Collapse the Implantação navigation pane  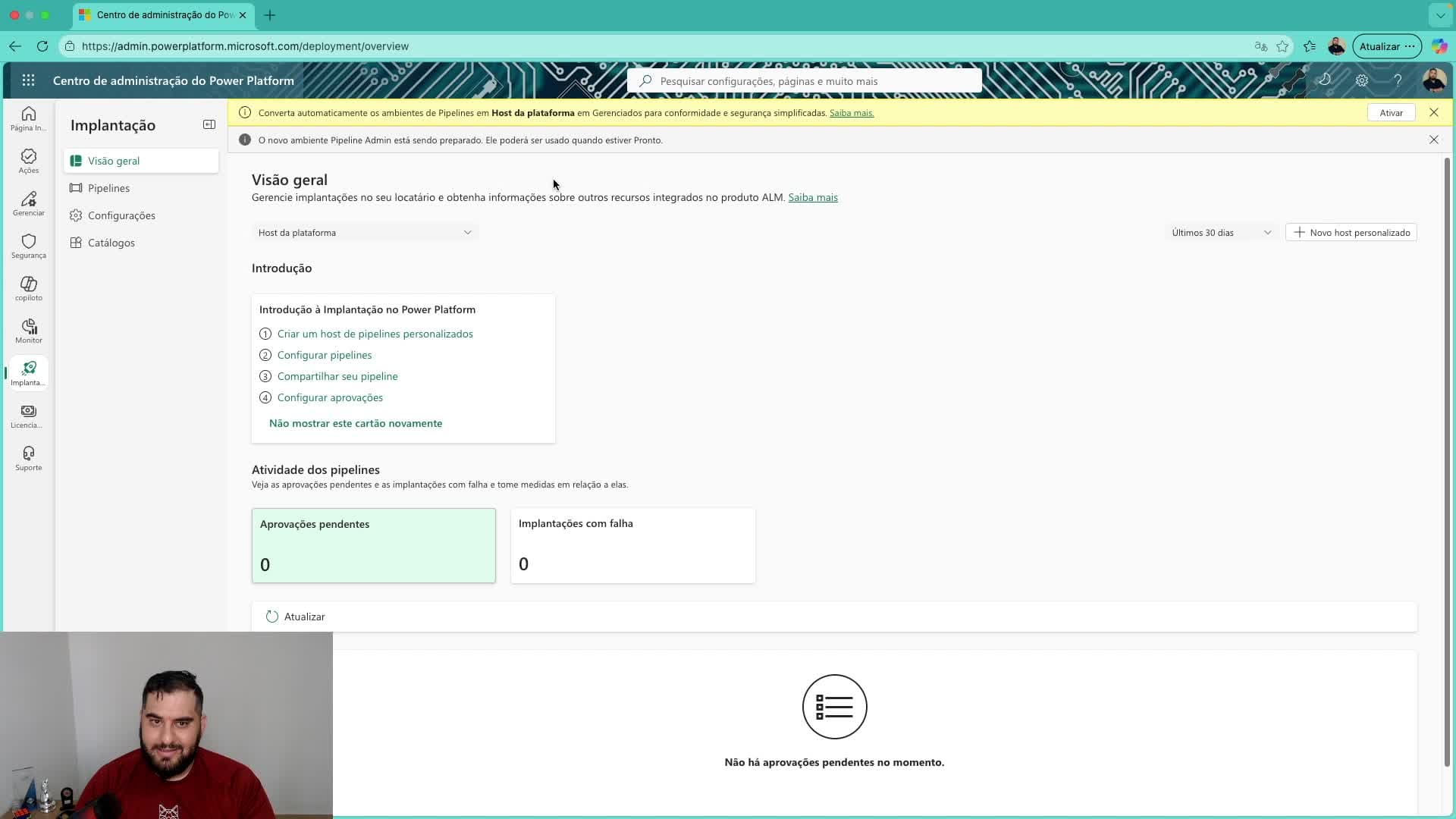(209, 124)
